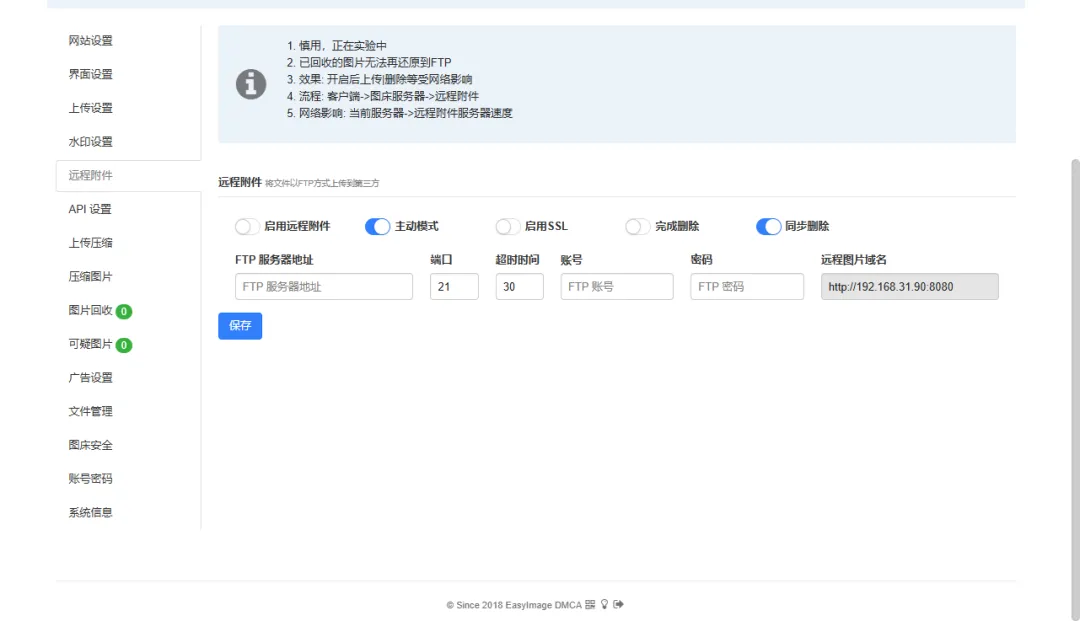Screen dimensions: 1080x621
Task: Select 水印设置 from the sidebar
Action: [x=91, y=142]
